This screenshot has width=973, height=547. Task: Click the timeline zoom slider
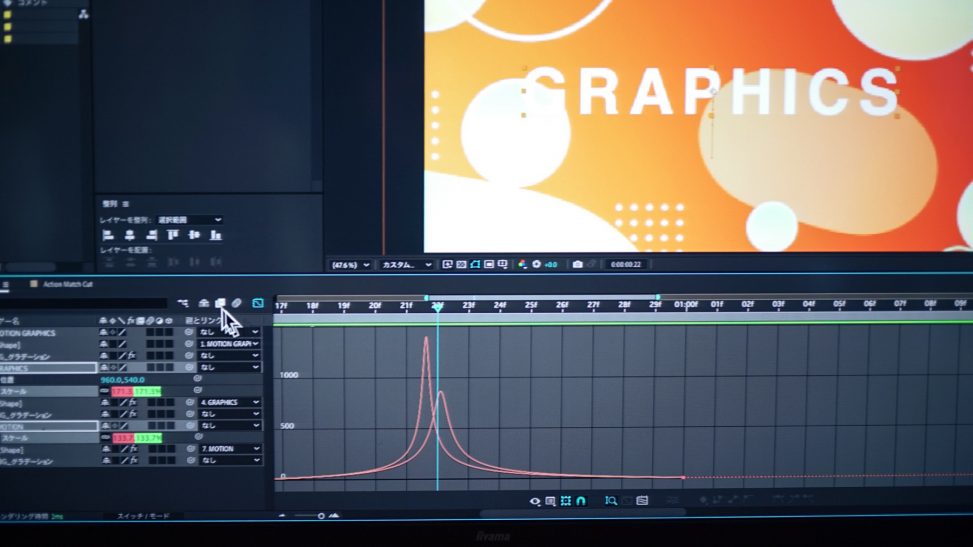click(x=321, y=516)
